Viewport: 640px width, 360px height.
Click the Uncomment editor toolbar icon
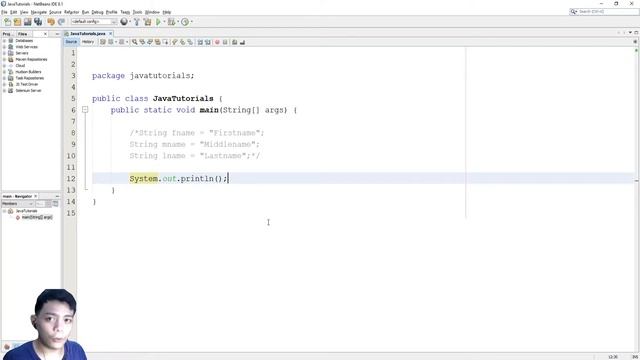(x=242, y=42)
